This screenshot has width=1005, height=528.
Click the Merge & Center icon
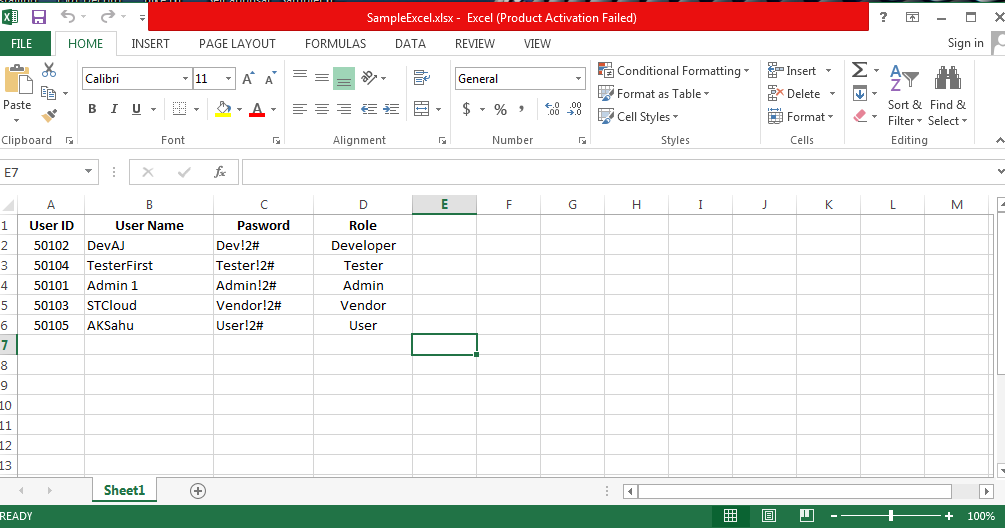pyautogui.click(x=422, y=109)
